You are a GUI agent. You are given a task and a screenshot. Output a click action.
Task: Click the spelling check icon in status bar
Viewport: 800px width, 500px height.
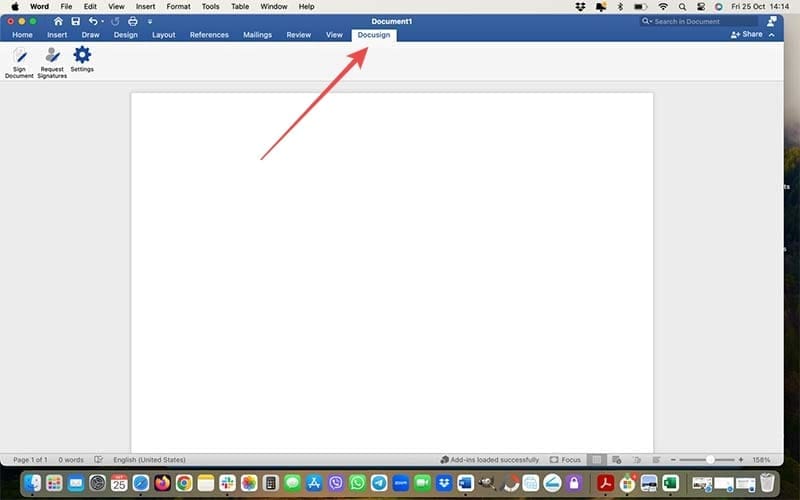click(98, 460)
